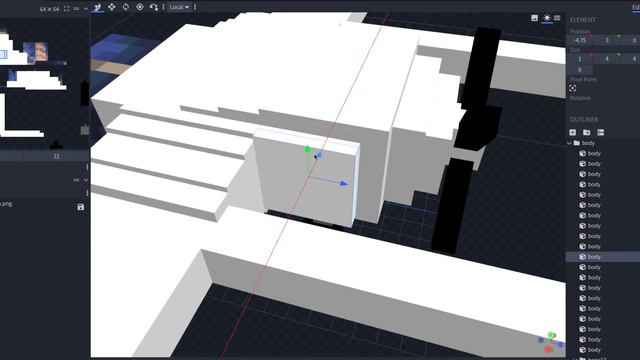Screen dimensions: 640x360
Task: Click the blue axis arrow on gizmo
Action: (x=344, y=184)
